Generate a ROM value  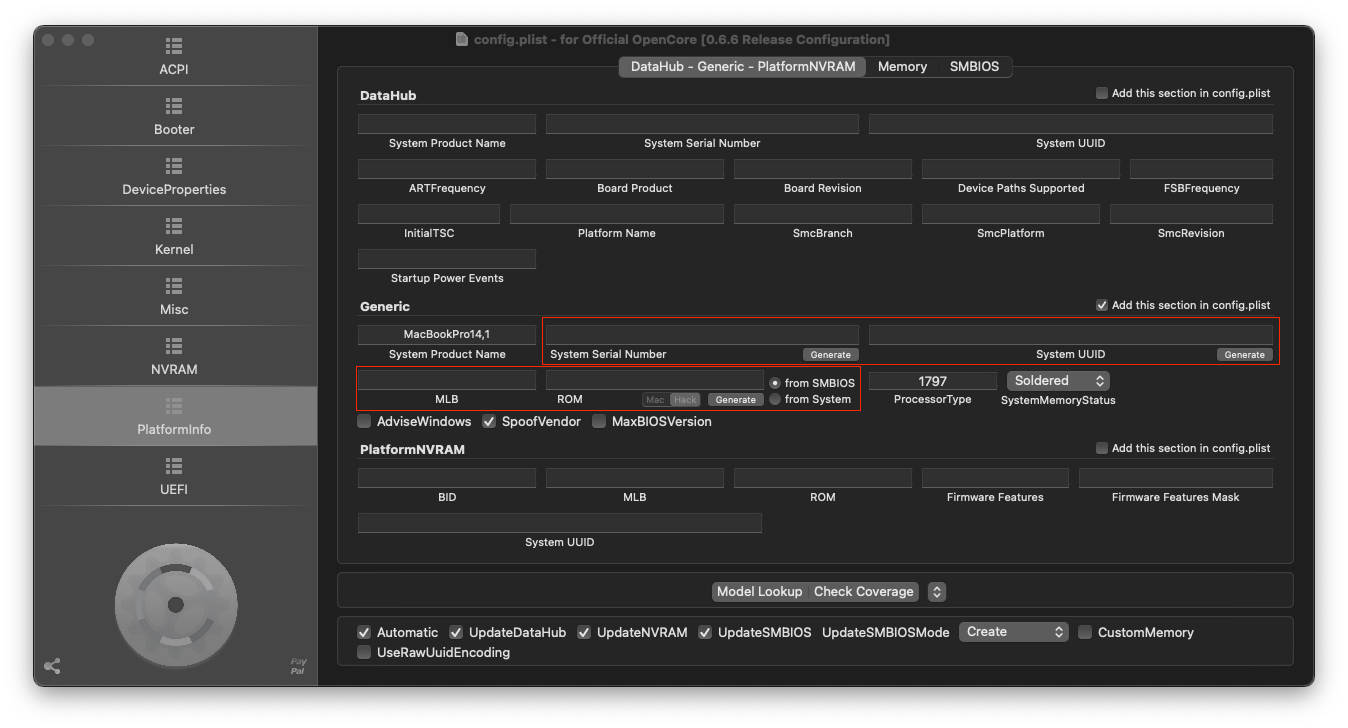point(736,400)
